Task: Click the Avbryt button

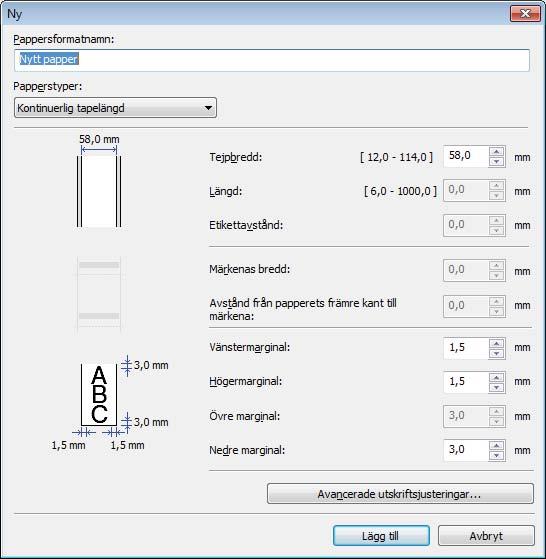Action: 486,535
